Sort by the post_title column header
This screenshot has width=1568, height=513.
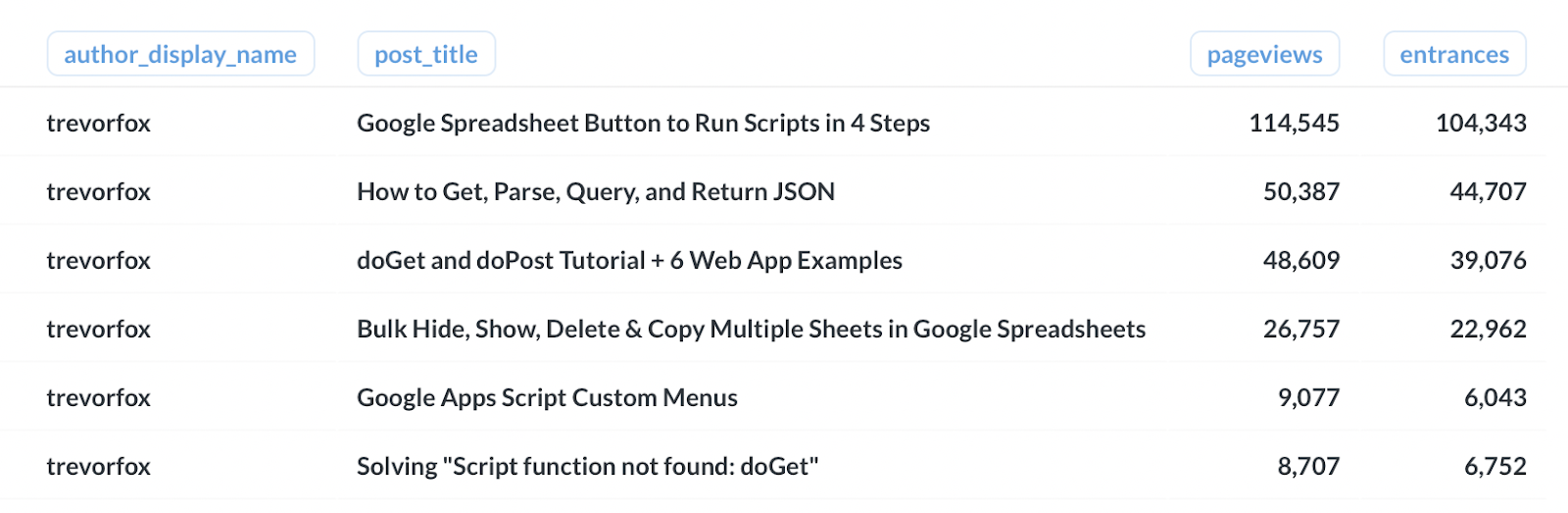coord(426,54)
